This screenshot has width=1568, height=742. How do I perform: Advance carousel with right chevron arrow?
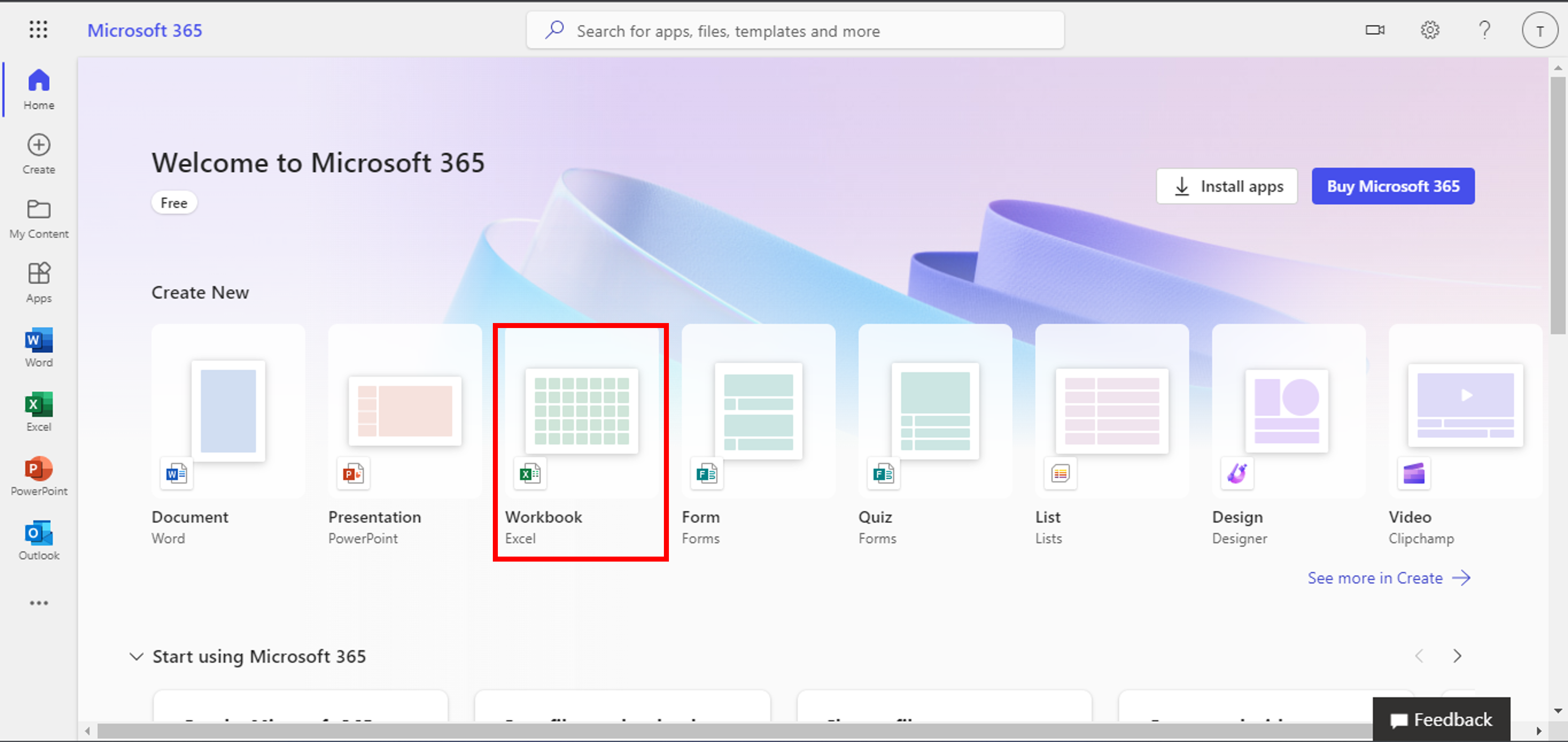point(1456,656)
